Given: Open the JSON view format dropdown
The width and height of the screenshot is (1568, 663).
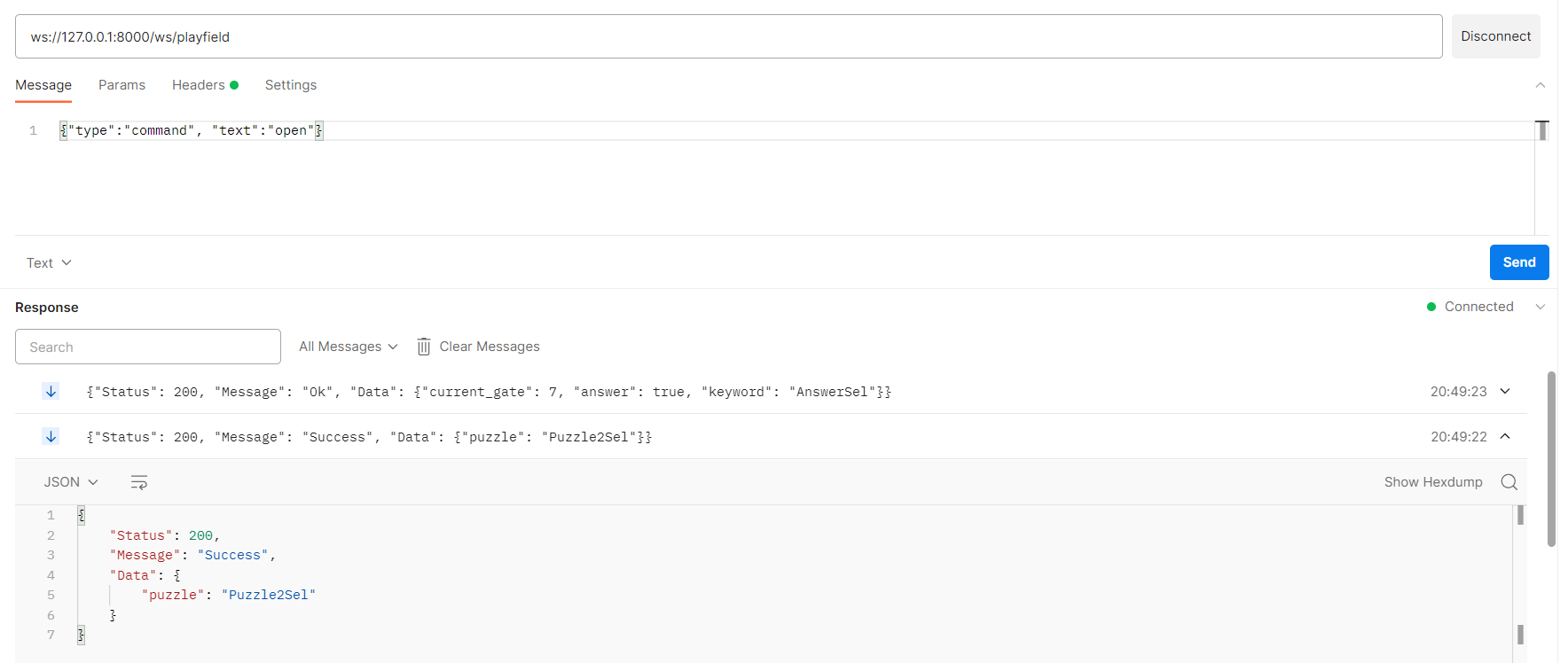Looking at the screenshot, I should [x=71, y=482].
